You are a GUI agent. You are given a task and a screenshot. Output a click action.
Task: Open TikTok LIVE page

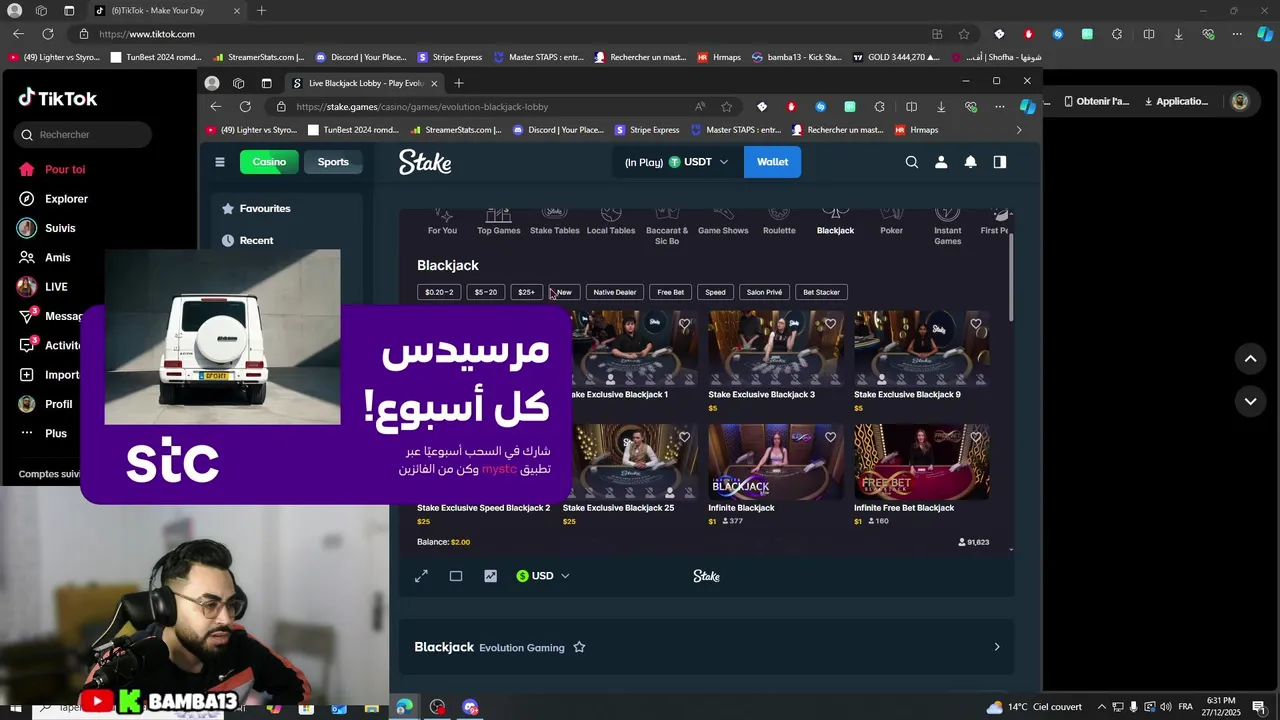(44, 287)
